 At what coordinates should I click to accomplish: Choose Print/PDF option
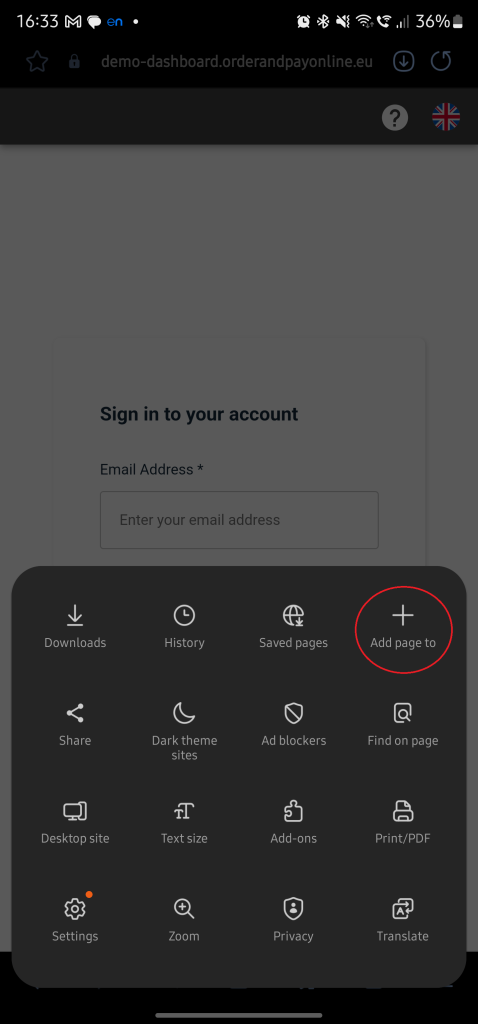(x=403, y=823)
